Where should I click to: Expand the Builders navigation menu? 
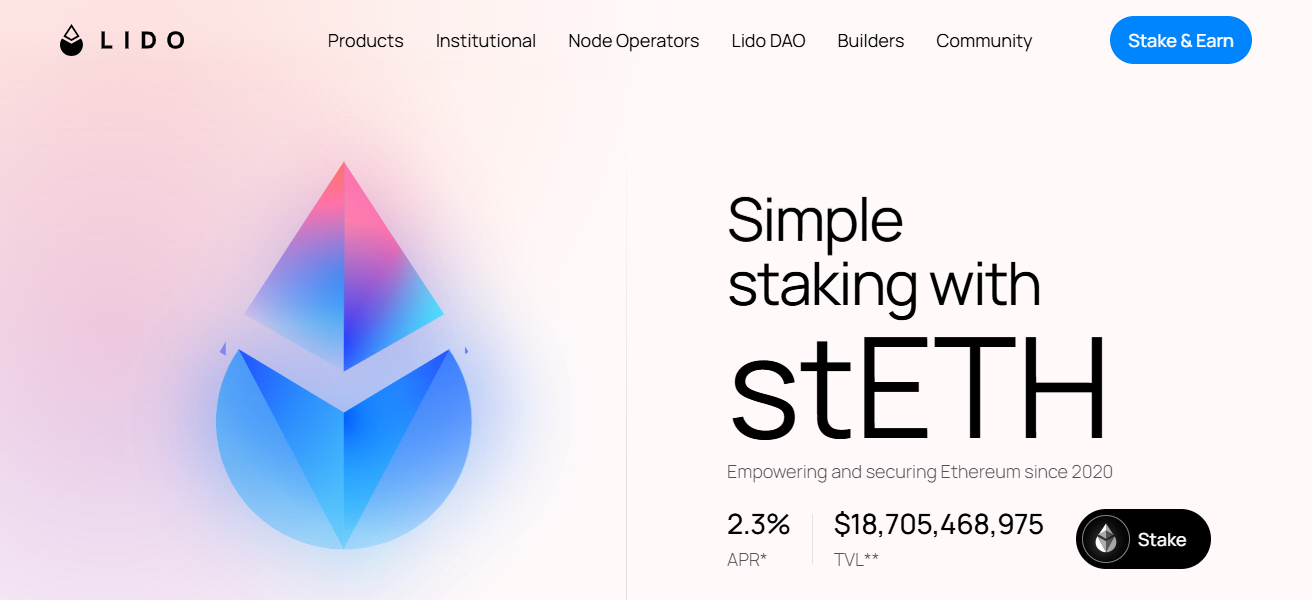871,41
